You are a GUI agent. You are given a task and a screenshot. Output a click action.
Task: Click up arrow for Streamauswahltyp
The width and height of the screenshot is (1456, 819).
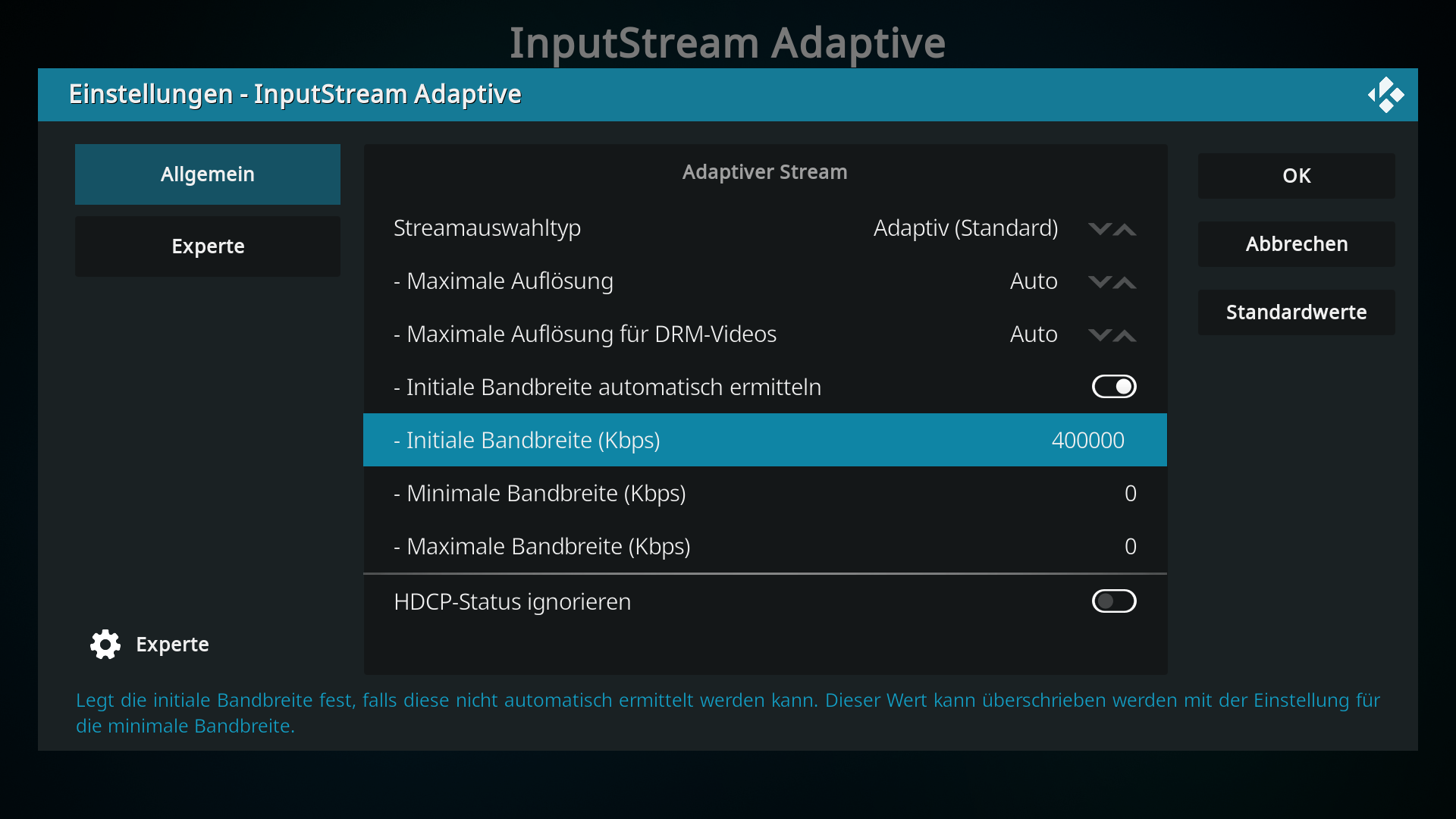tap(1125, 228)
